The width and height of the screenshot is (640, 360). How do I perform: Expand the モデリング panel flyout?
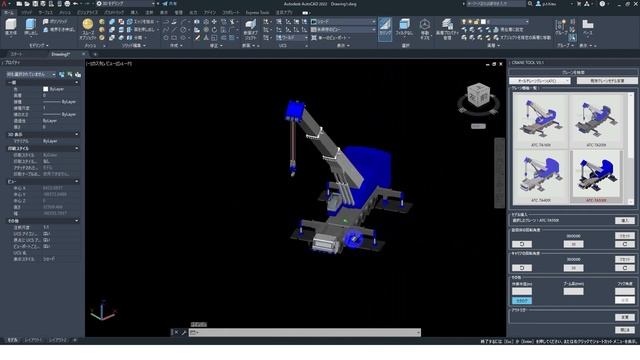coord(39,45)
